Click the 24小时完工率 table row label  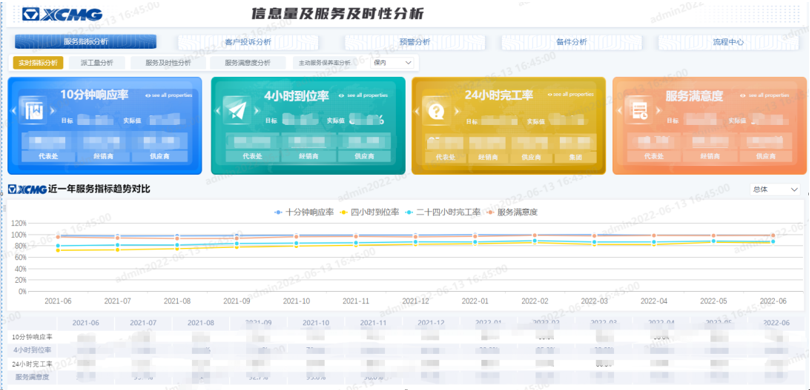(x=34, y=364)
